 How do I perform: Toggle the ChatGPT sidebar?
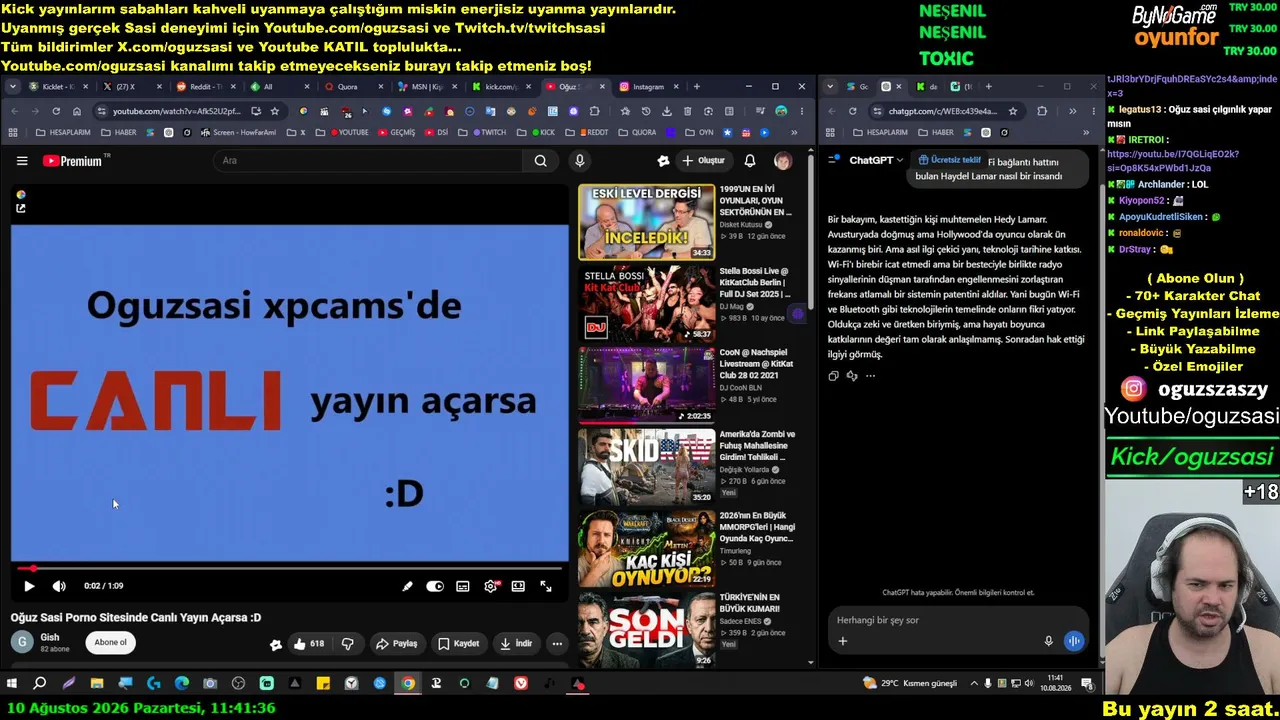(x=834, y=161)
